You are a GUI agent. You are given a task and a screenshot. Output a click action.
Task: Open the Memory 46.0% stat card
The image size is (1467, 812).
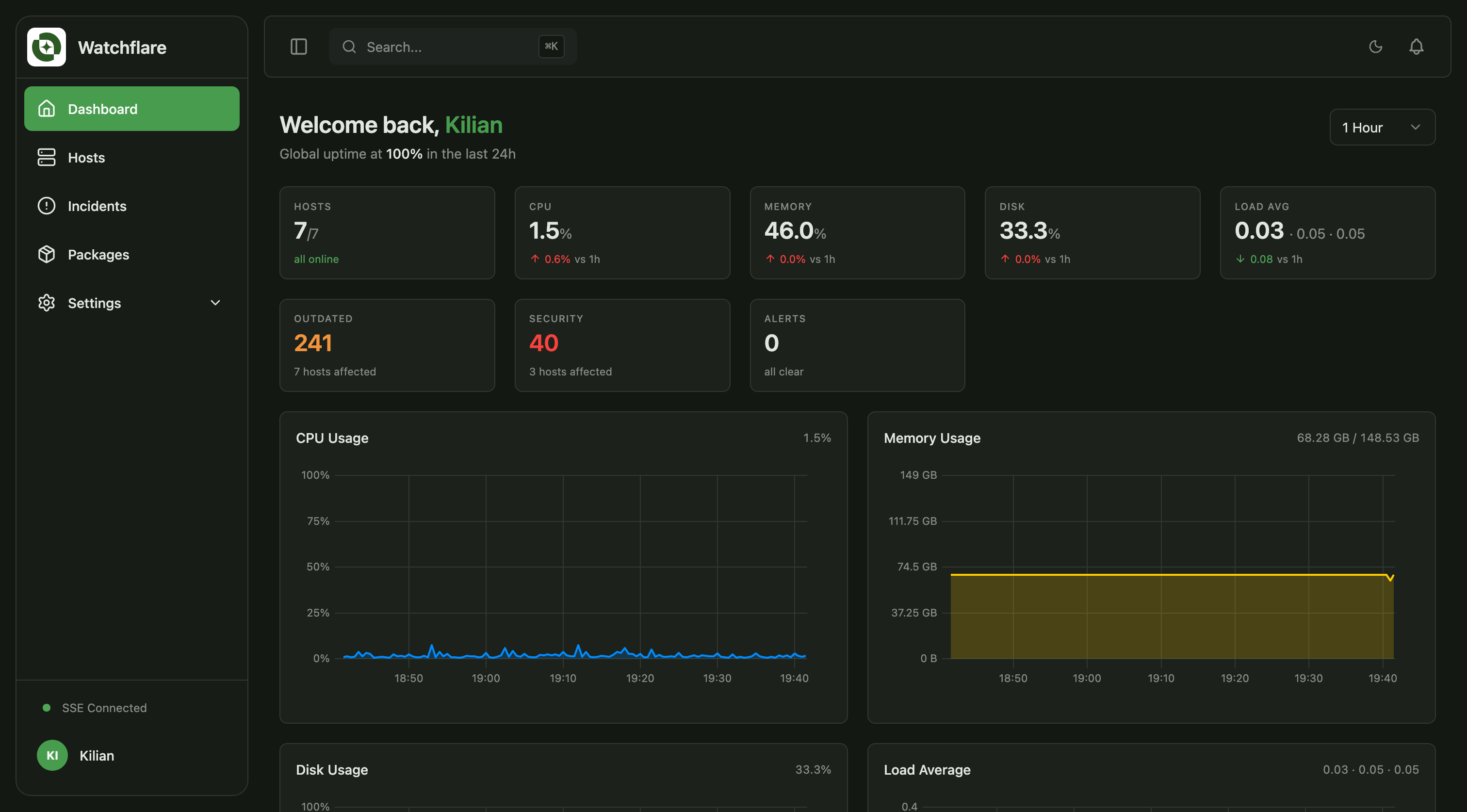858,233
